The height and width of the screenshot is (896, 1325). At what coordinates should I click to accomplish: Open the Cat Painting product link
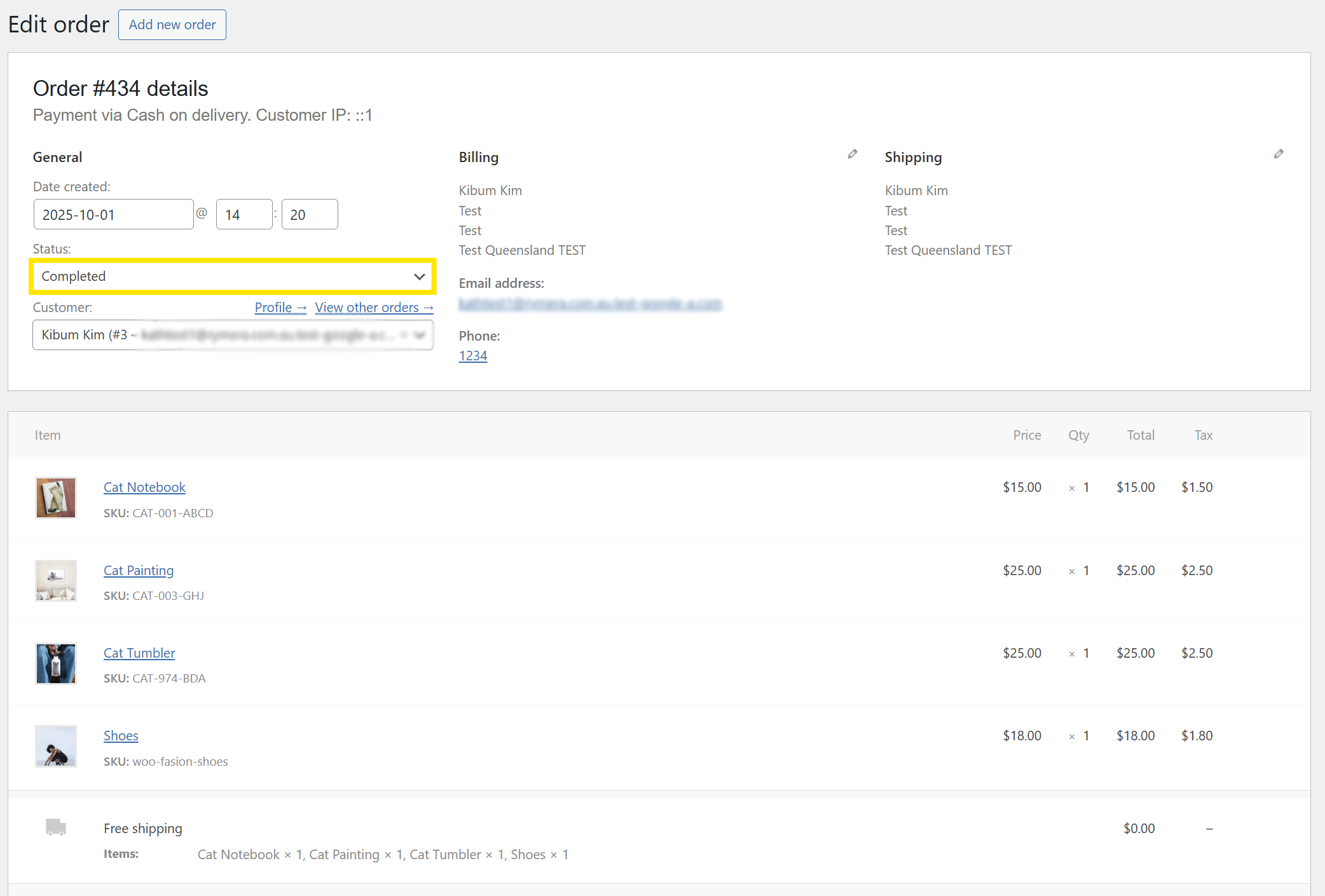coord(139,571)
